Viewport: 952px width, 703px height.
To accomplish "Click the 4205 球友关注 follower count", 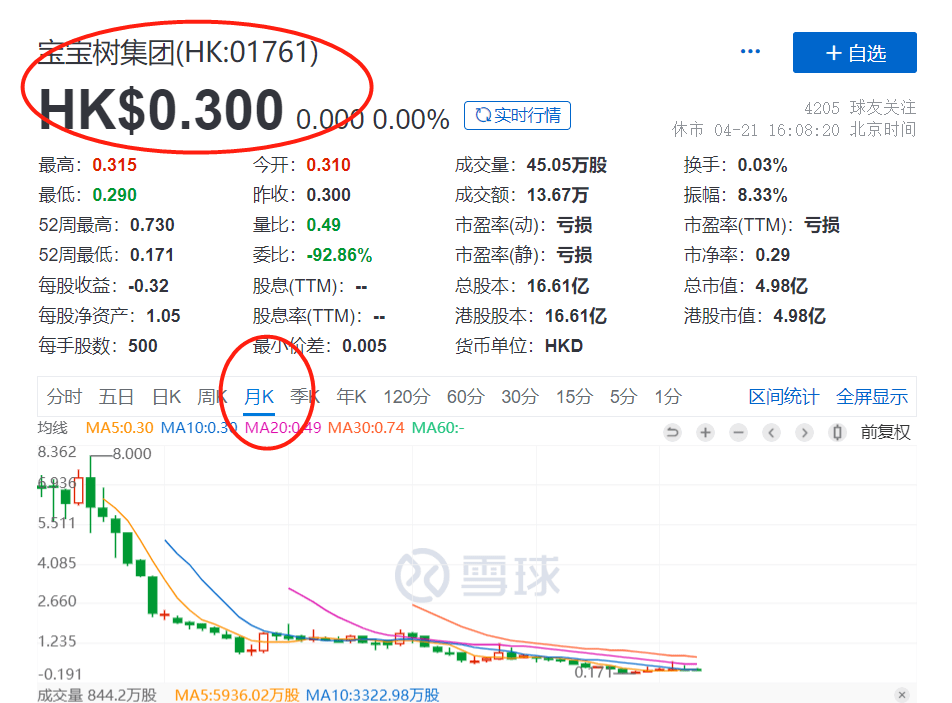I will [x=860, y=107].
